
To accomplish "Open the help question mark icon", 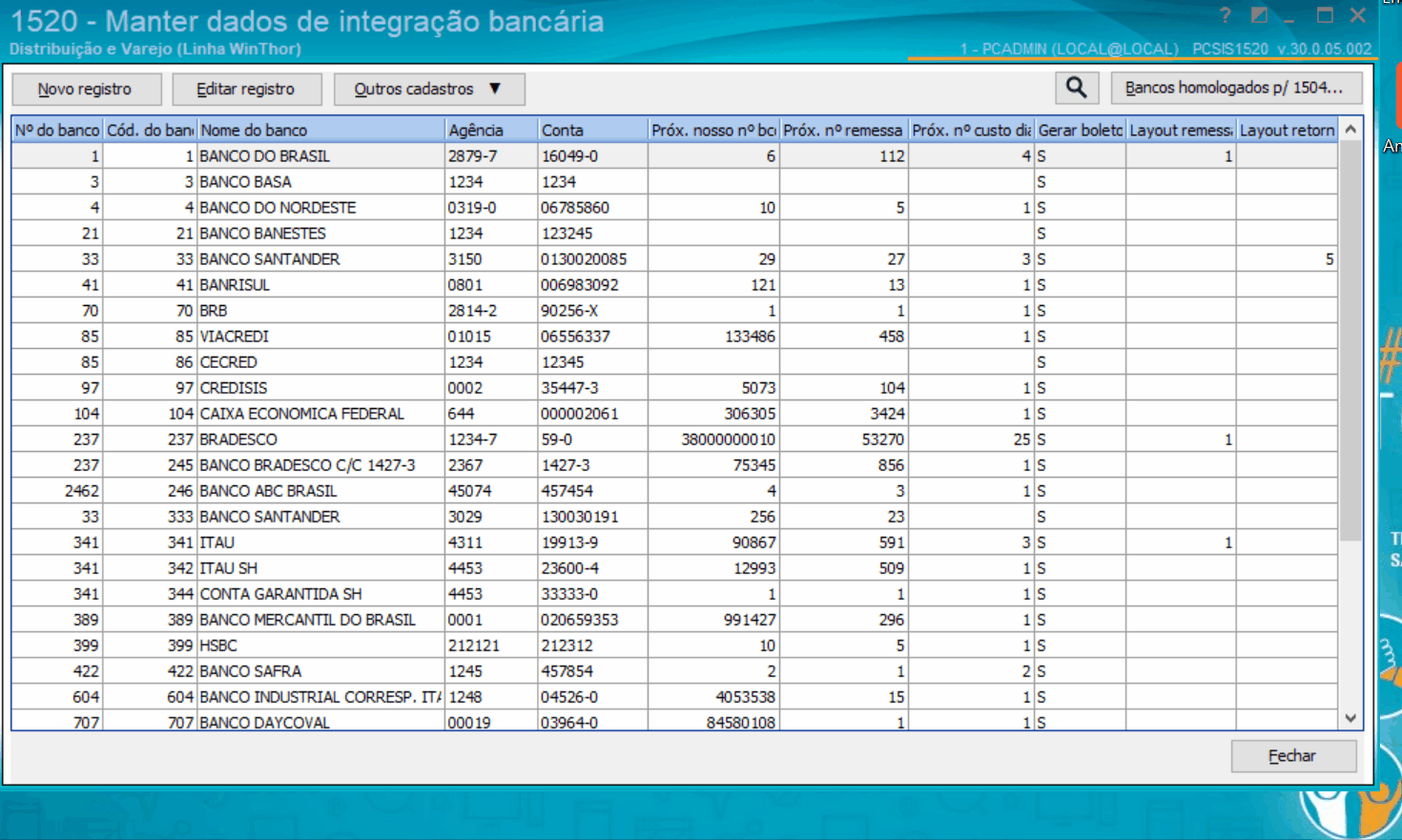I will click(x=1225, y=15).
